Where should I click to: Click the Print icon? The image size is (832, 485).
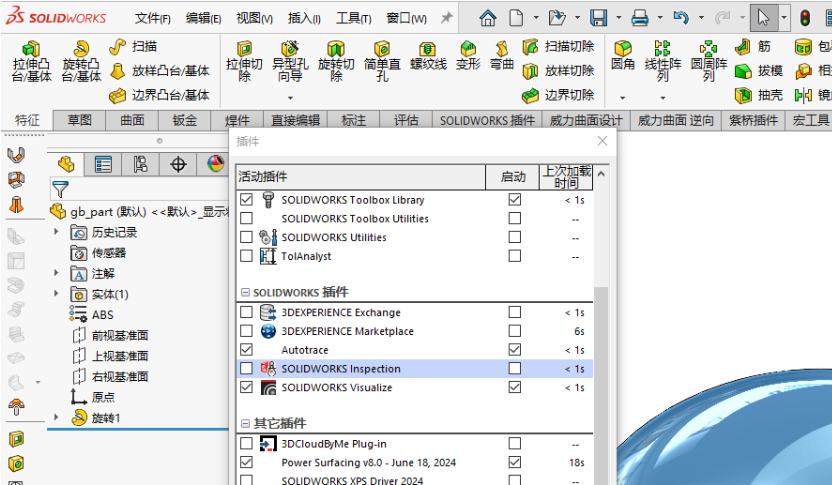[640, 19]
